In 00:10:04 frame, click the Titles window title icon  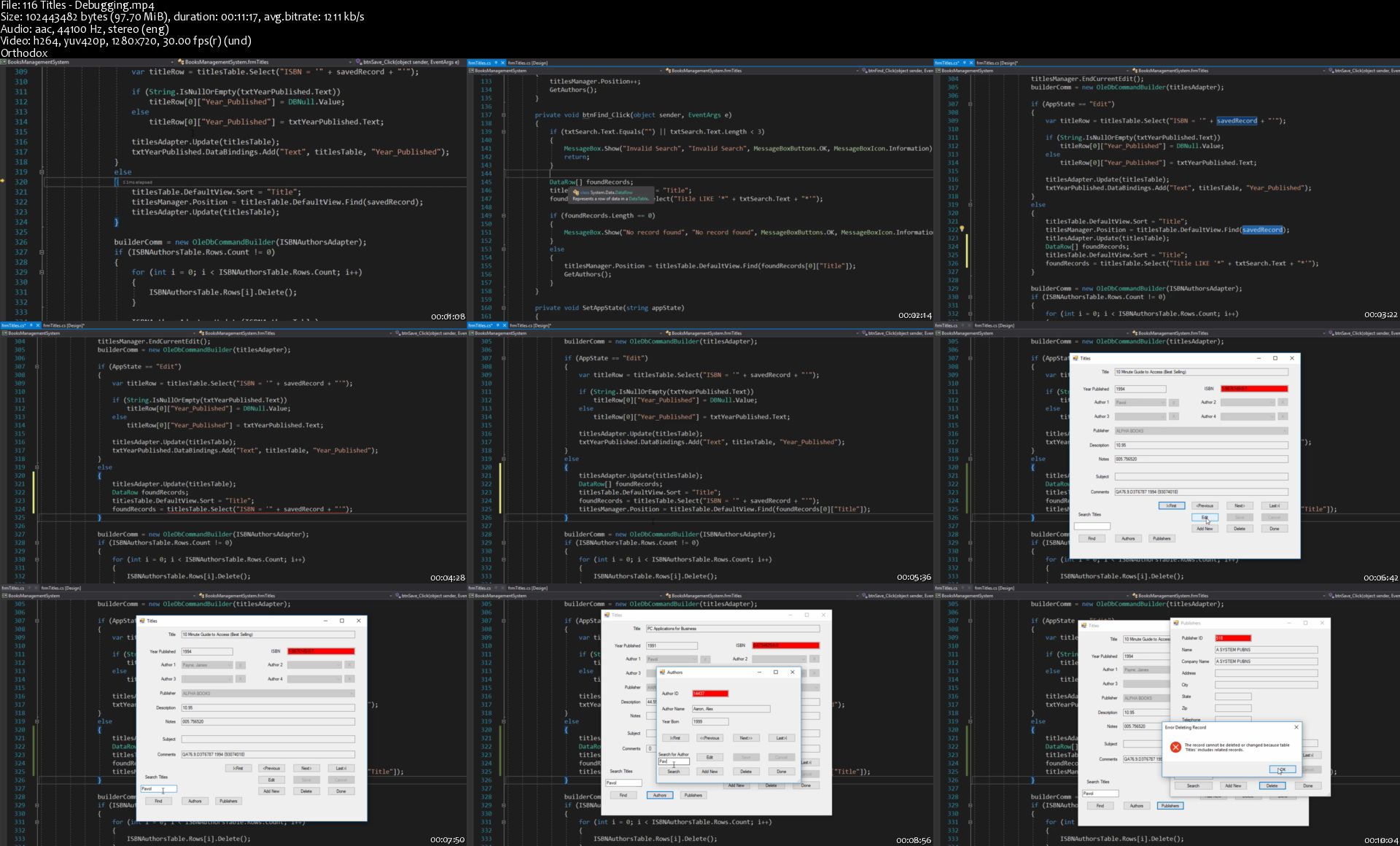coord(1085,625)
